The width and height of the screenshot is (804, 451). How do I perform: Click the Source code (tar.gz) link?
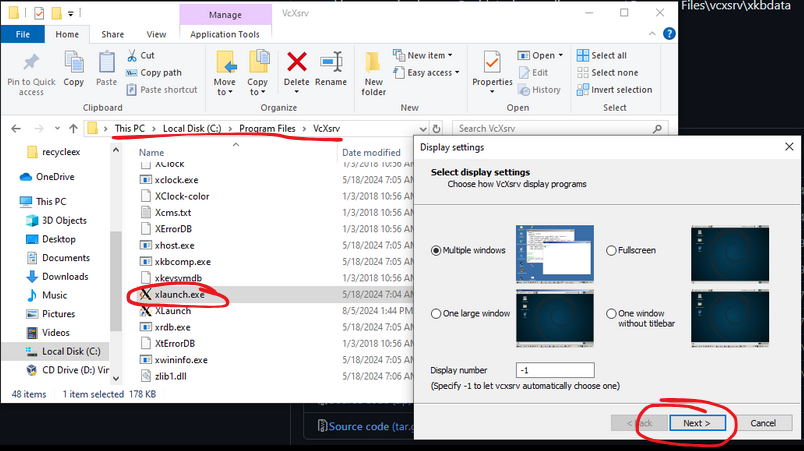tap(371, 426)
